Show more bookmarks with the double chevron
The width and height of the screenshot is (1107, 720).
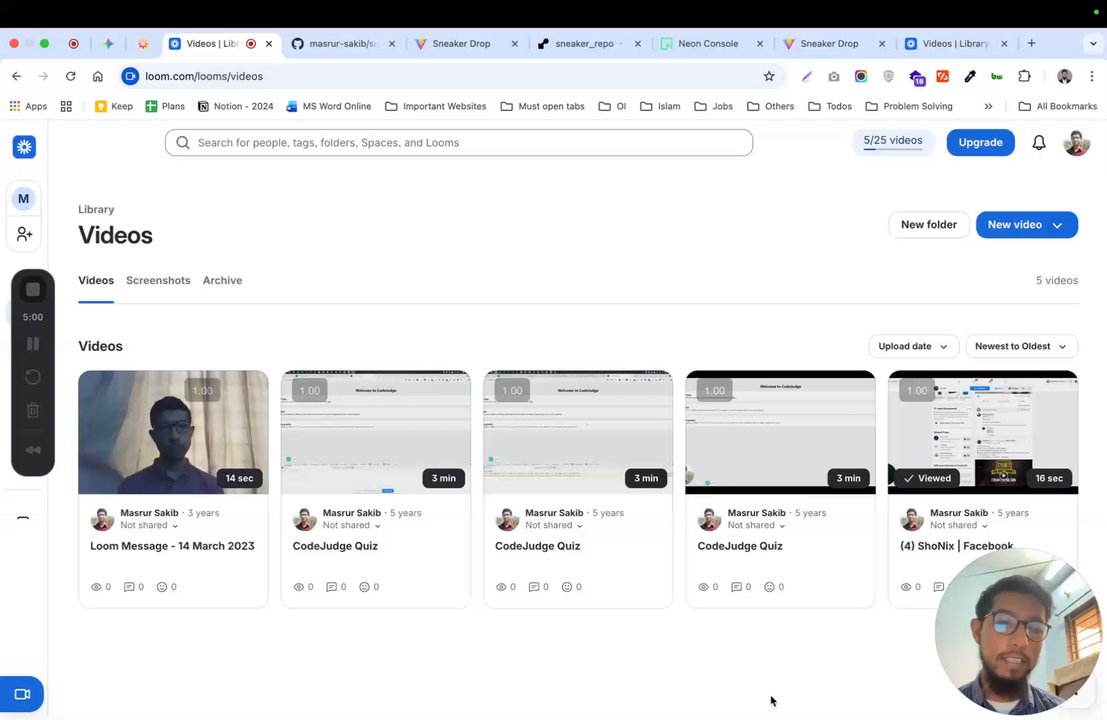click(988, 106)
